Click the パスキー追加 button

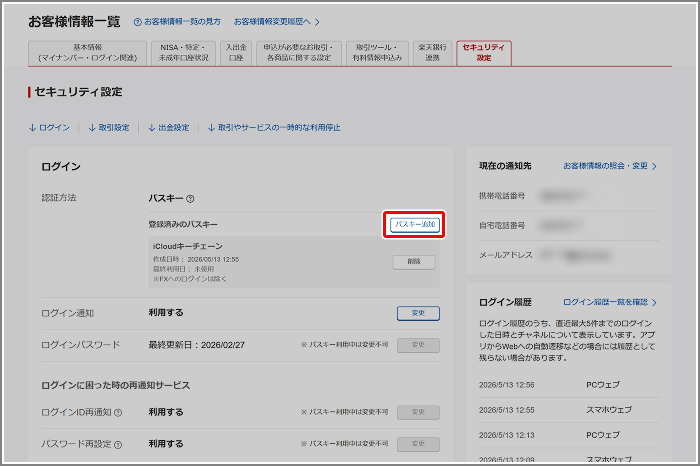[x=415, y=225]
